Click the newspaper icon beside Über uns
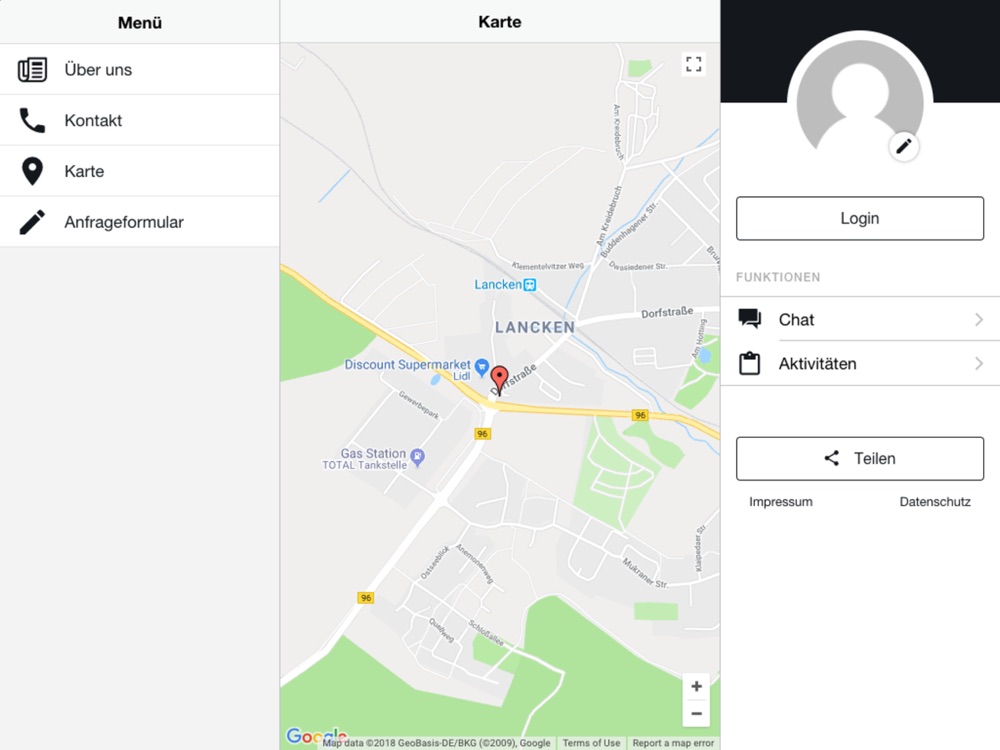The width and height of the screenshot is (1000, 750). pos(32,70)
